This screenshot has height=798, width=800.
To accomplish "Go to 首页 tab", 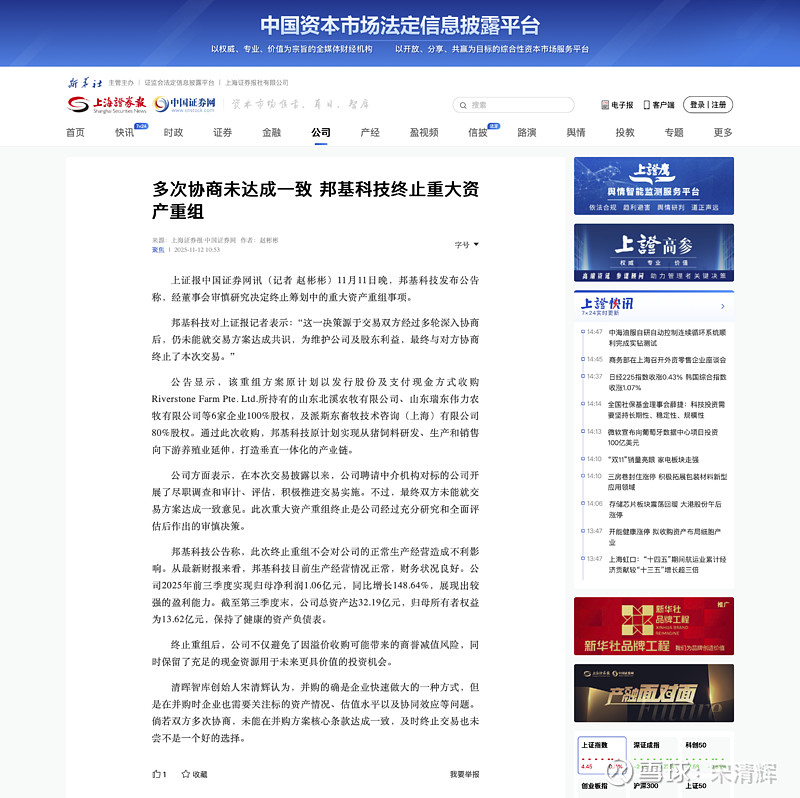I will pos(75,132).
